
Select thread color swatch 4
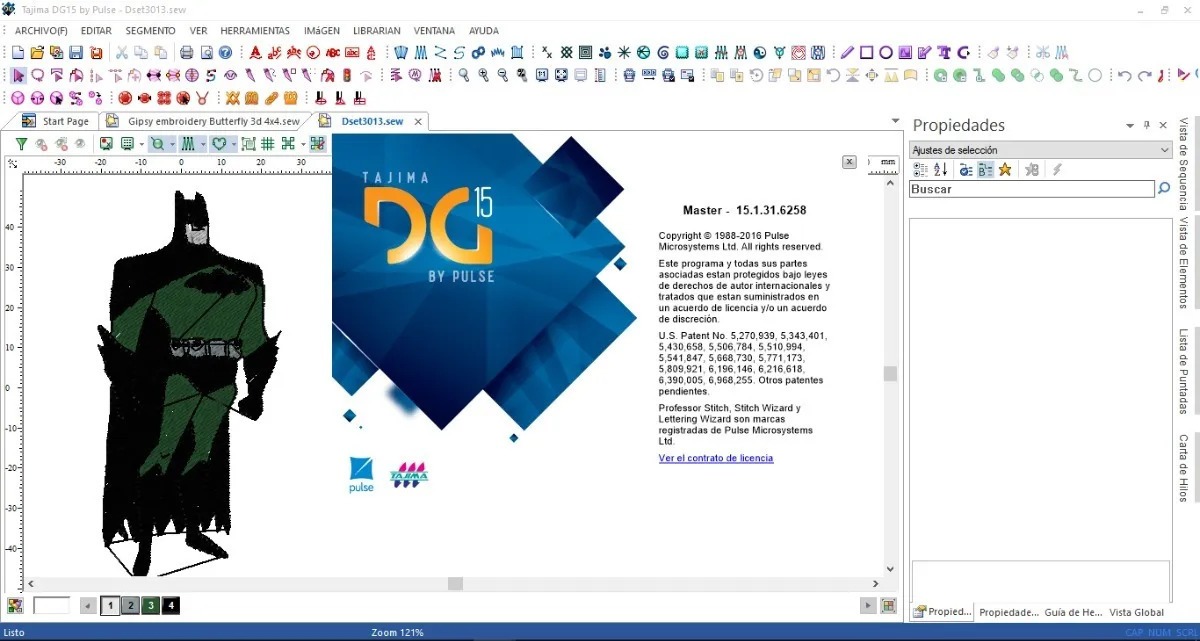coord(171,605)
